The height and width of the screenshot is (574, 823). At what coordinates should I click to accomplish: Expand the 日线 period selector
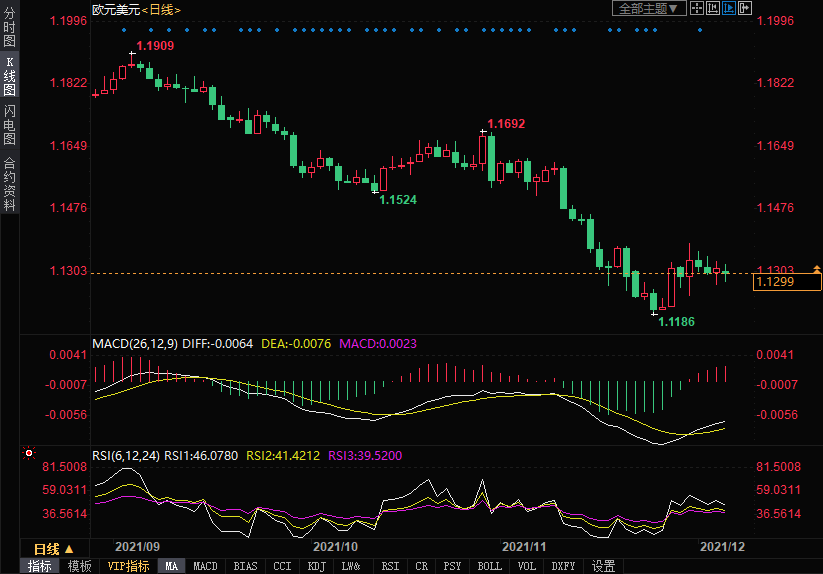pos(54,548)
